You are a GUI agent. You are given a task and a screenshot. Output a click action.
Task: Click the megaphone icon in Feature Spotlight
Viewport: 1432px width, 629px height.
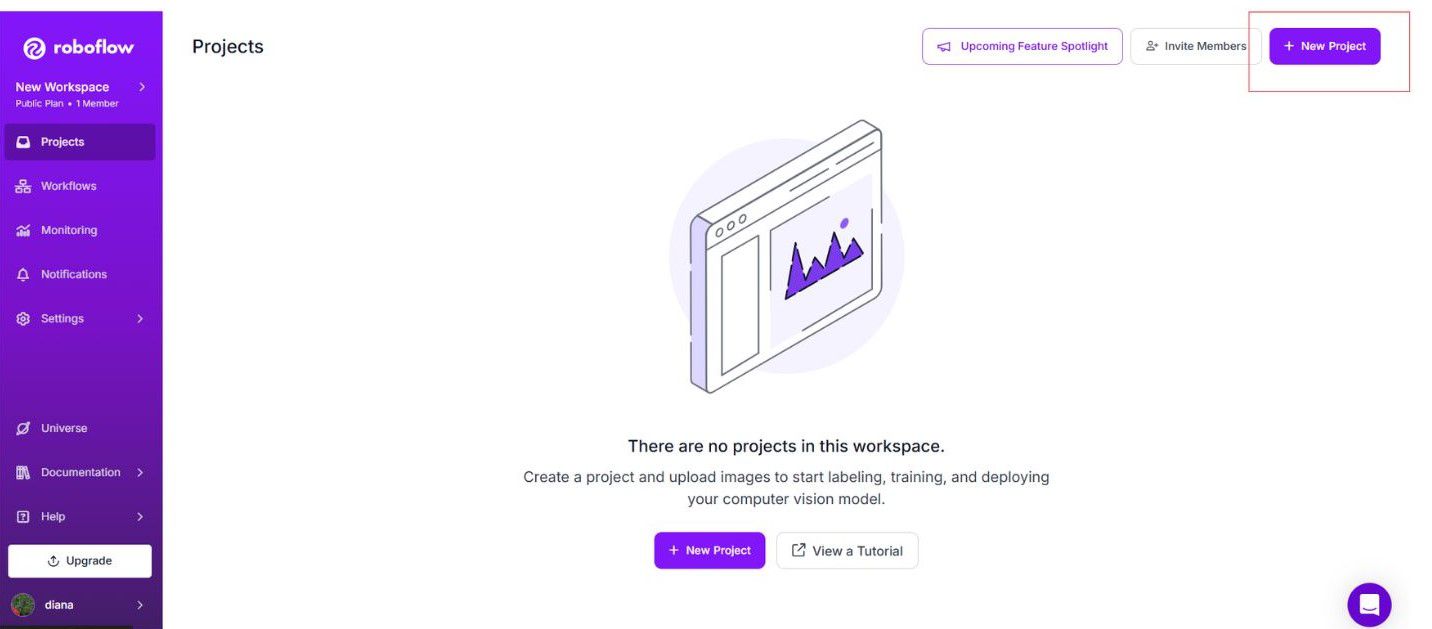944,46
